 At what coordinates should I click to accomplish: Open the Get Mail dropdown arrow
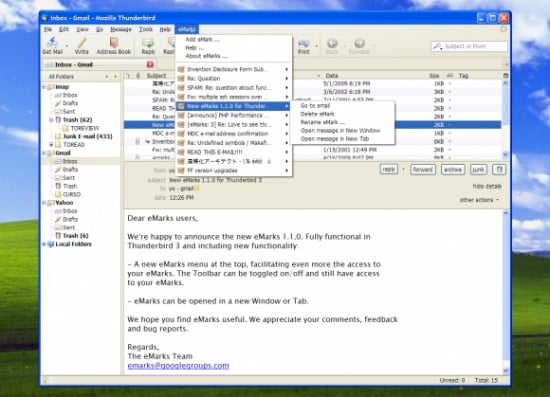(x=67, y=46)
